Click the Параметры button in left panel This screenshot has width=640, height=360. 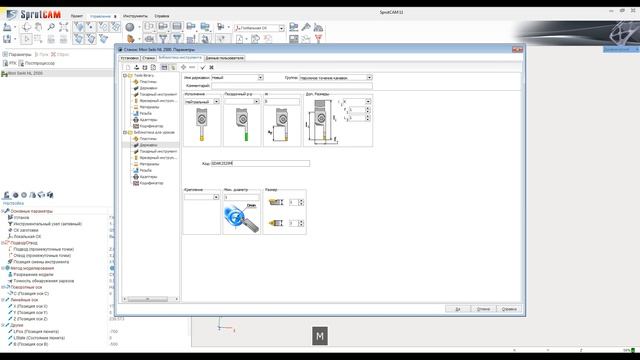pyautogui.click(x=17, y=54)
